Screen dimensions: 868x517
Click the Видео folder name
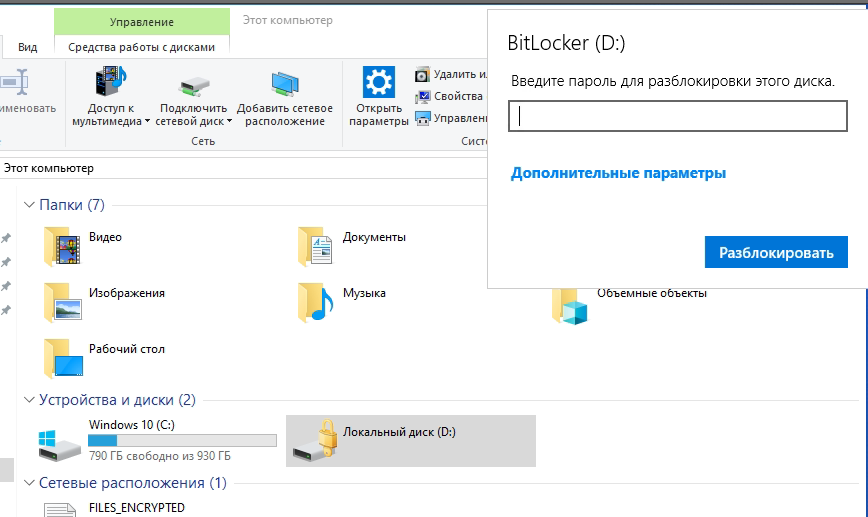[105, 237]
